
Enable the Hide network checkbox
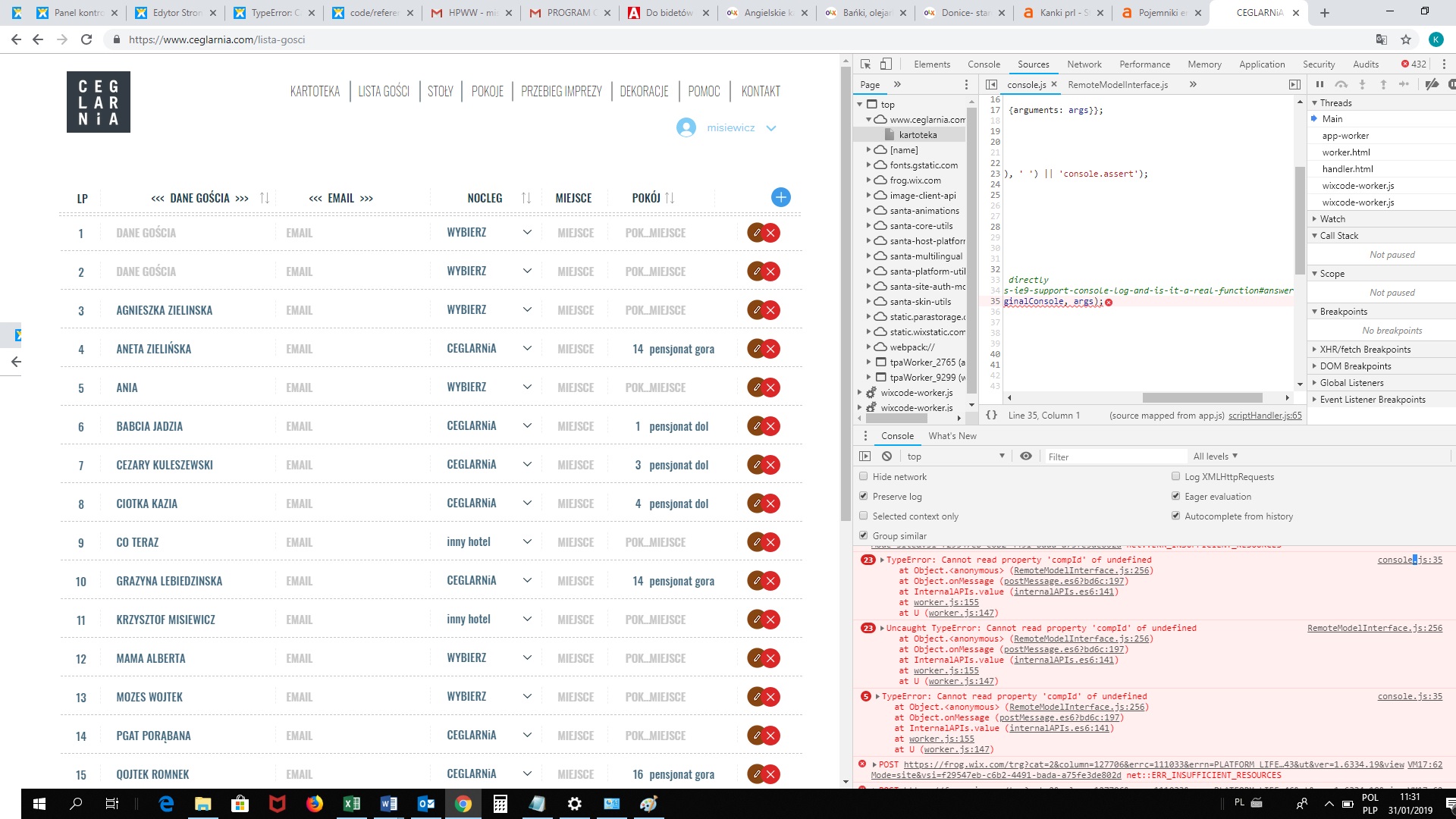point(863,476)
